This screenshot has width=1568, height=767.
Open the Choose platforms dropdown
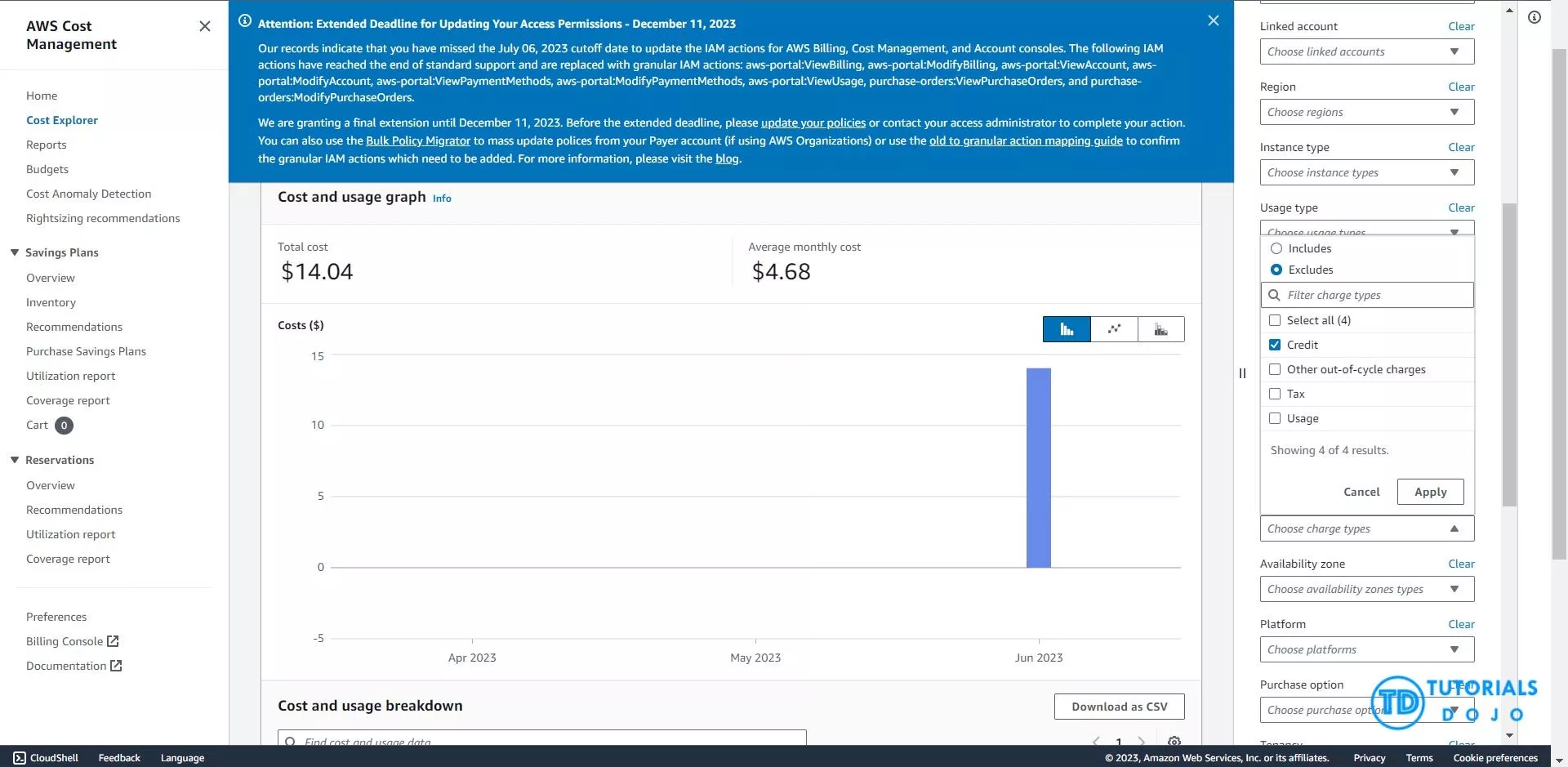pos(1367,649)
